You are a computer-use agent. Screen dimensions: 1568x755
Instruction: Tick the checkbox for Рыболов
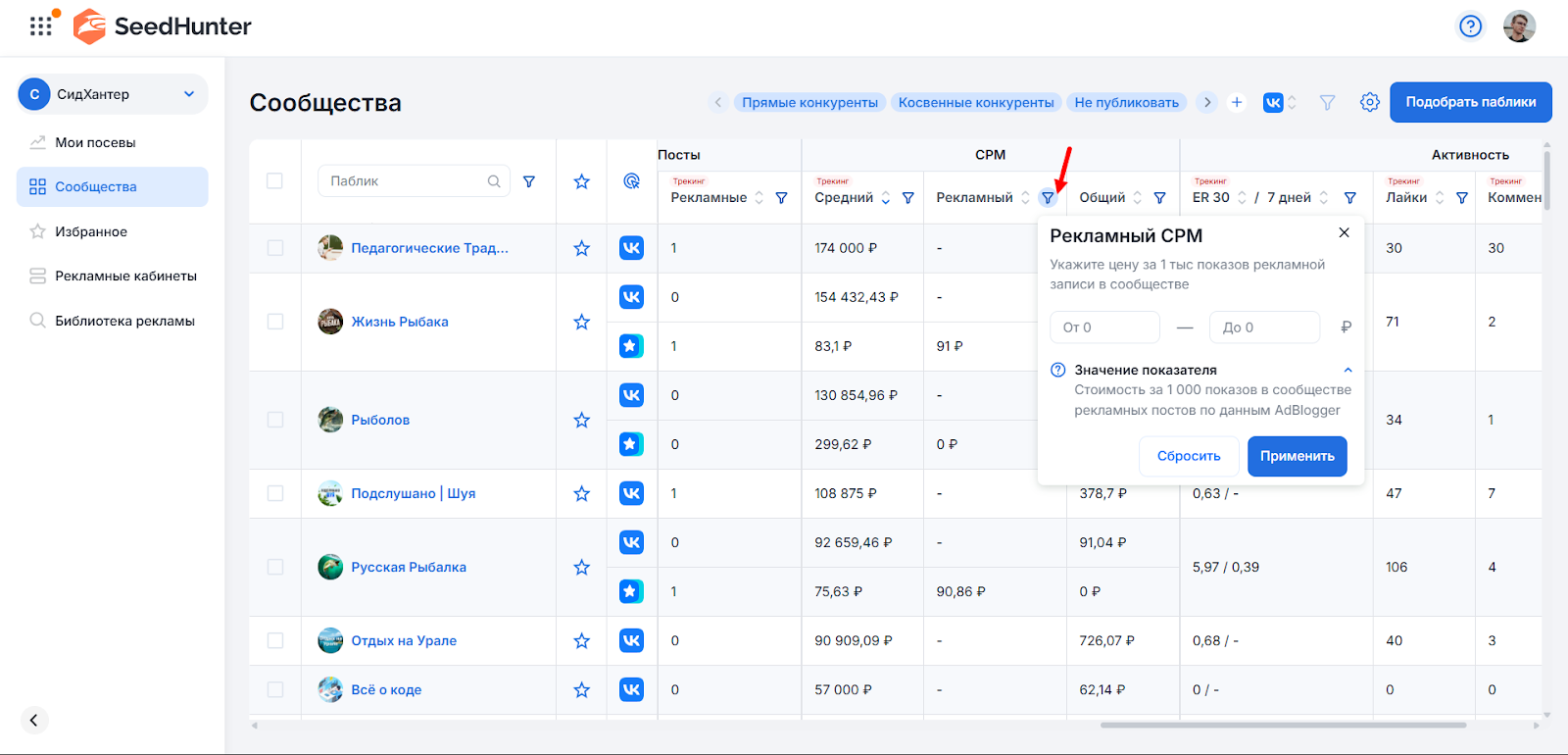click(275, 420)
